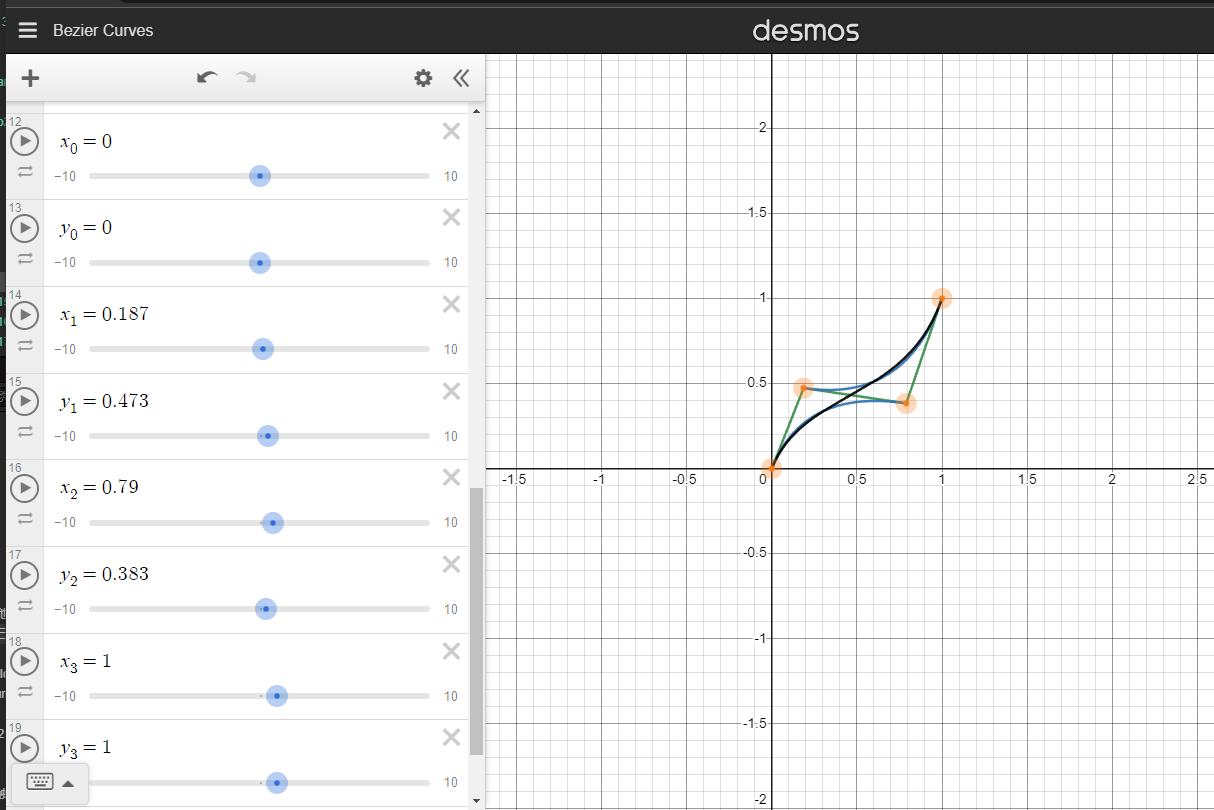The height and width of the screenshot is (810, 1214).
Task: Play the y3 slider animation
Action: (x=24, y=748)
